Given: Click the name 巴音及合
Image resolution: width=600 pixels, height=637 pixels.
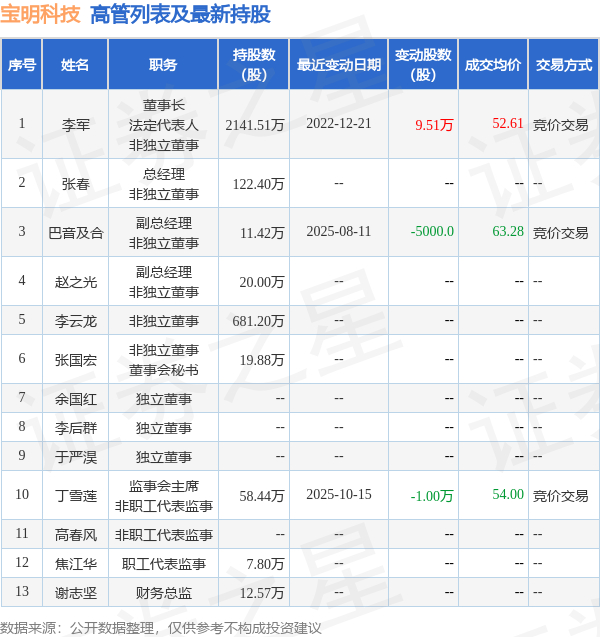Looking at the screenshot, I should point(76,233).
